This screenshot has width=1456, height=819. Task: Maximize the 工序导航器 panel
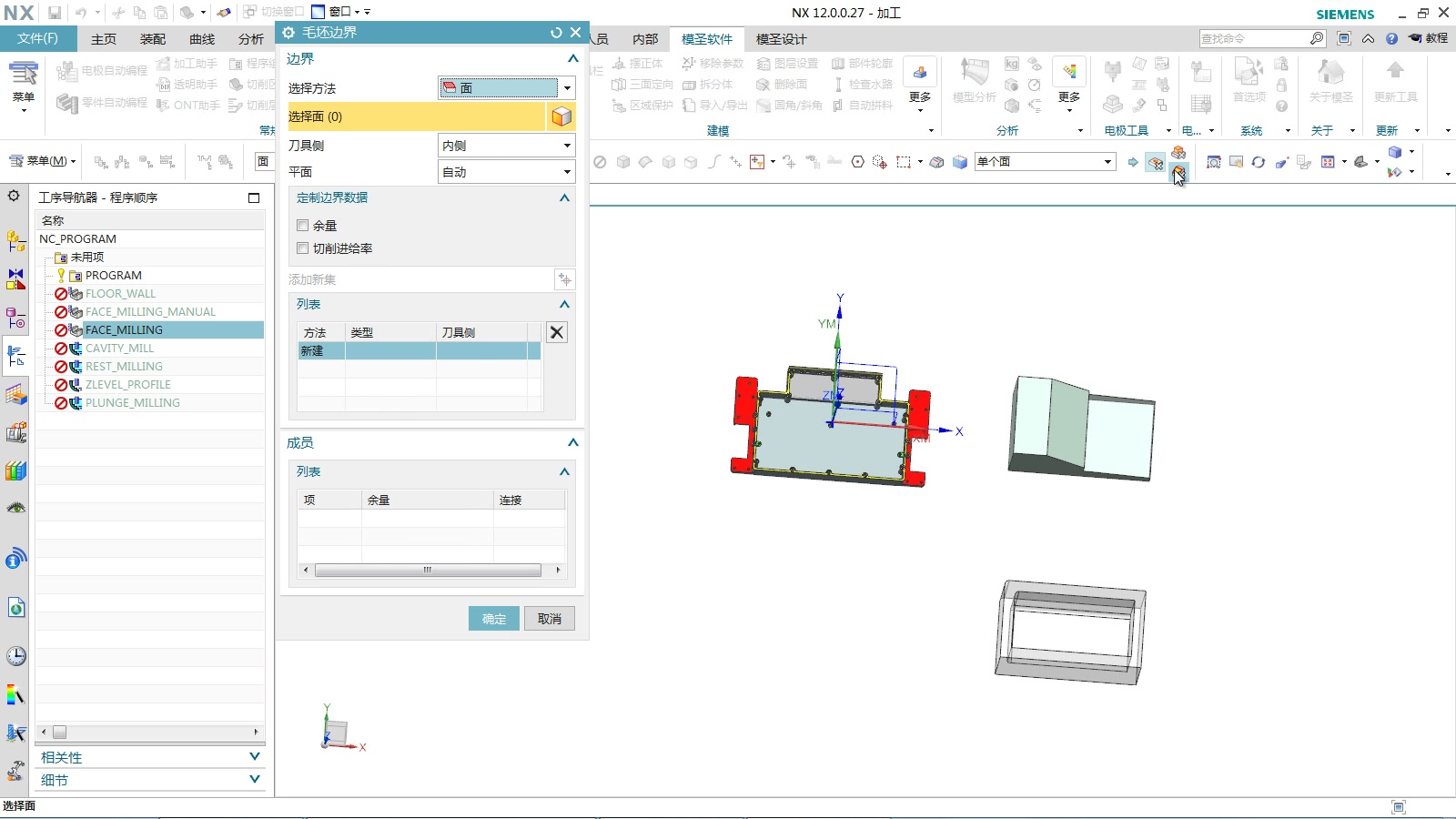(x=254, y=197)
